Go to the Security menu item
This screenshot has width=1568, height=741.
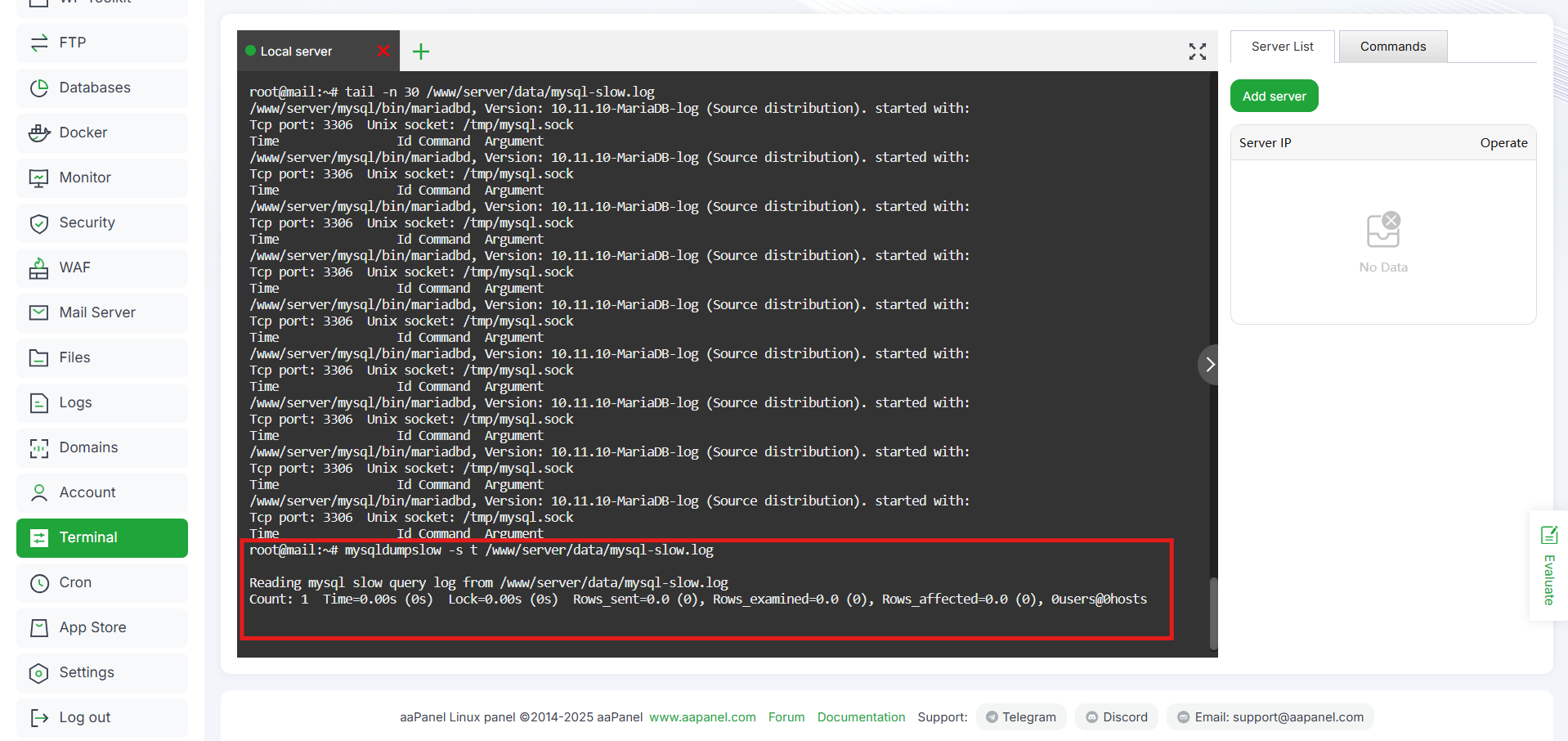click(x=102, y=222)
